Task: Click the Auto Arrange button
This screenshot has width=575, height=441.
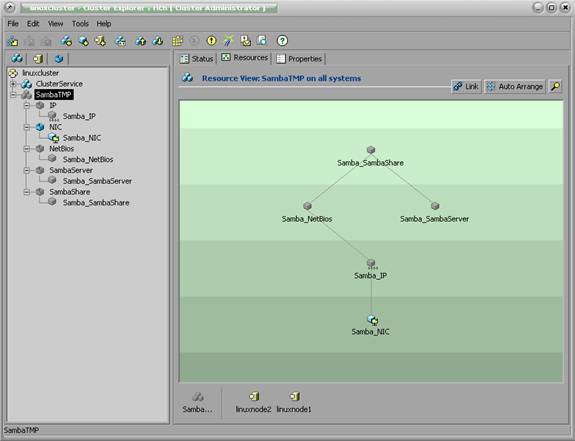Action: 515,87
